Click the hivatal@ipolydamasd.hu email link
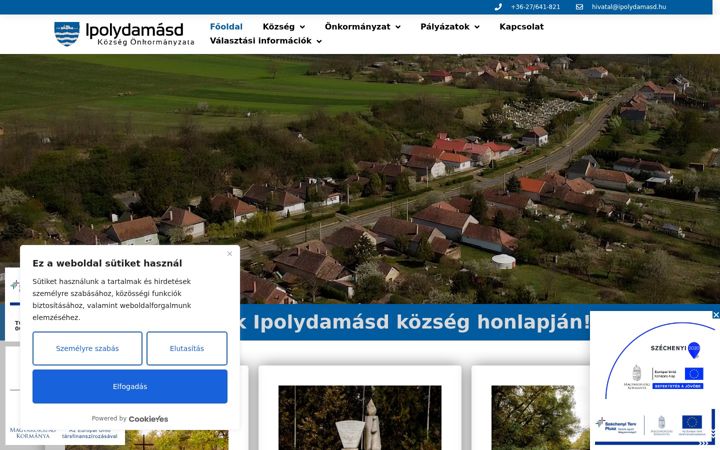The height and width of the screenshot is (450, 720). tap(629, 7)
